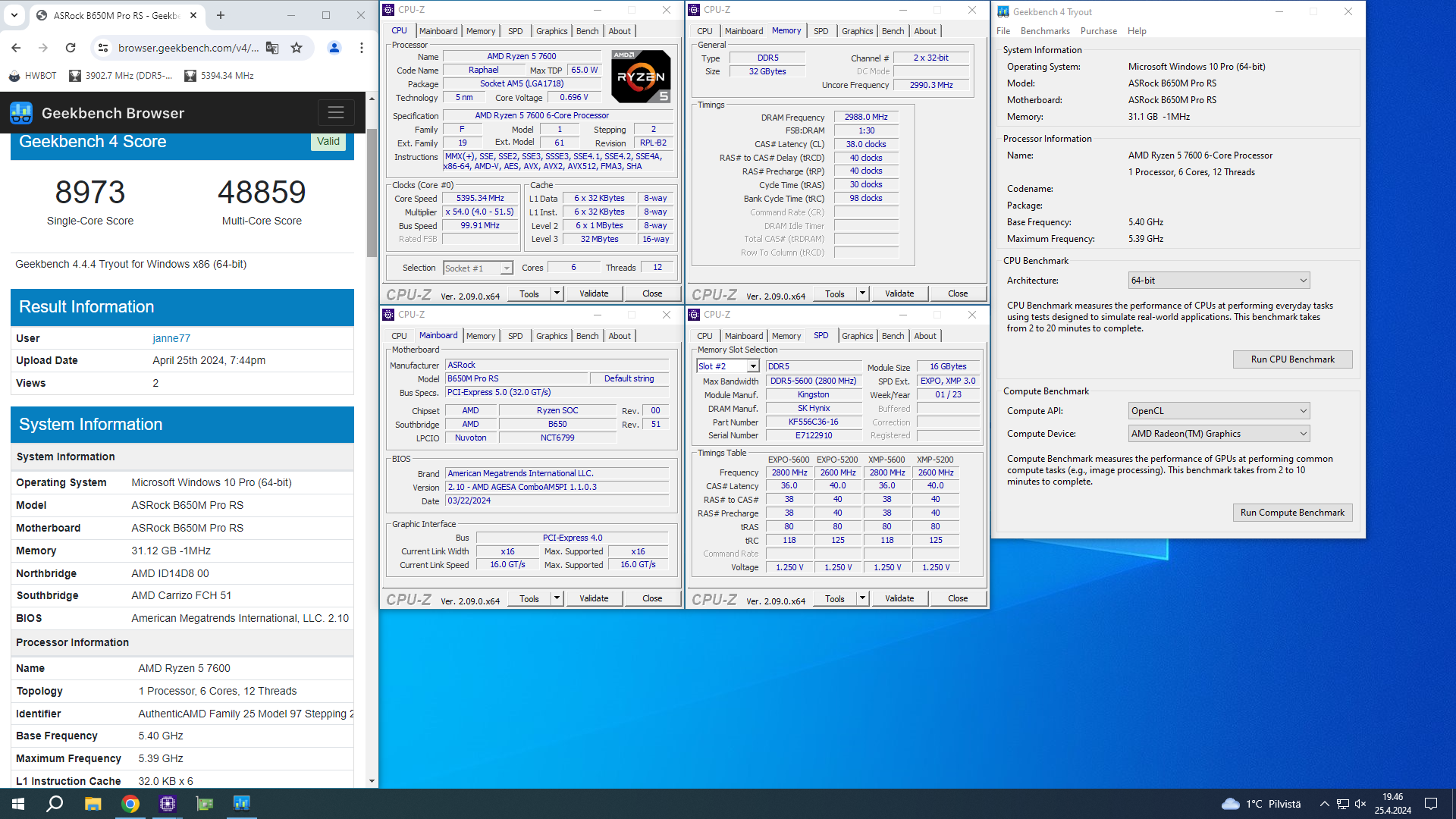Image resolution: width=1456 pixels, height=819 pixels.
Task: Switch to CPU-Z taskbar icon
Action: point(168,804)
